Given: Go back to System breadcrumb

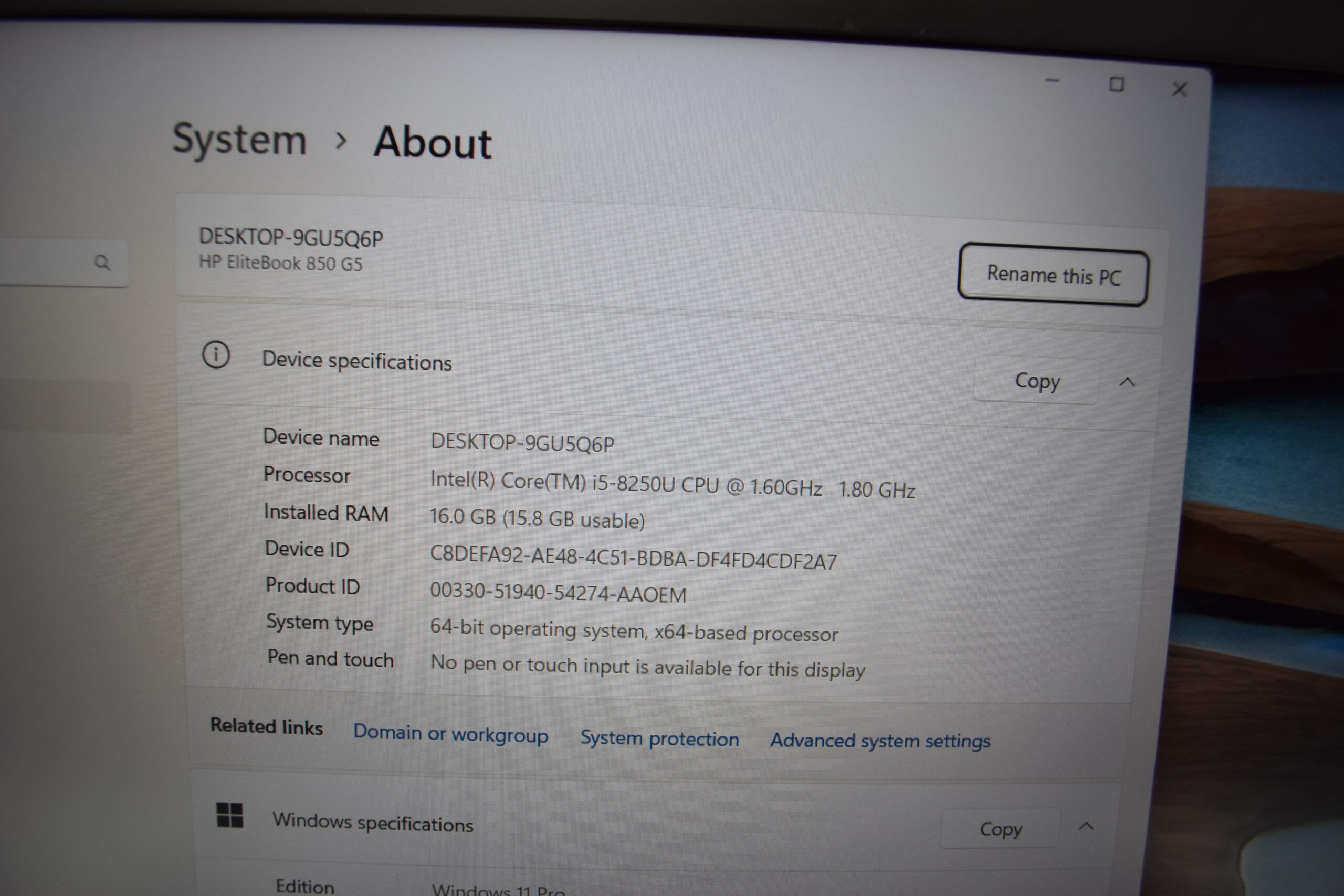Looking at the screenshot, I should click(240, 139).
